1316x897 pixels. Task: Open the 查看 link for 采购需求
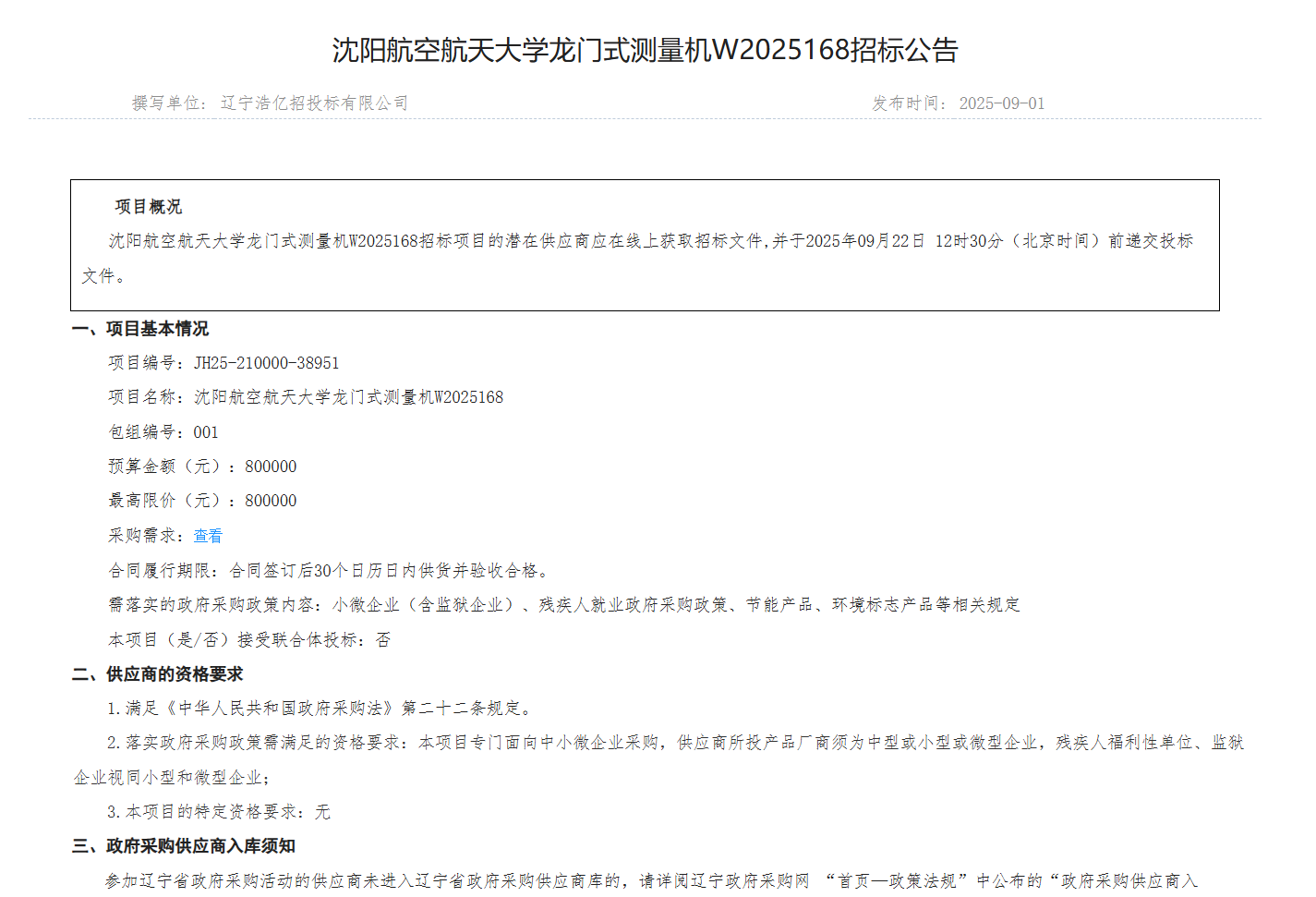click(x=208, y=536)
